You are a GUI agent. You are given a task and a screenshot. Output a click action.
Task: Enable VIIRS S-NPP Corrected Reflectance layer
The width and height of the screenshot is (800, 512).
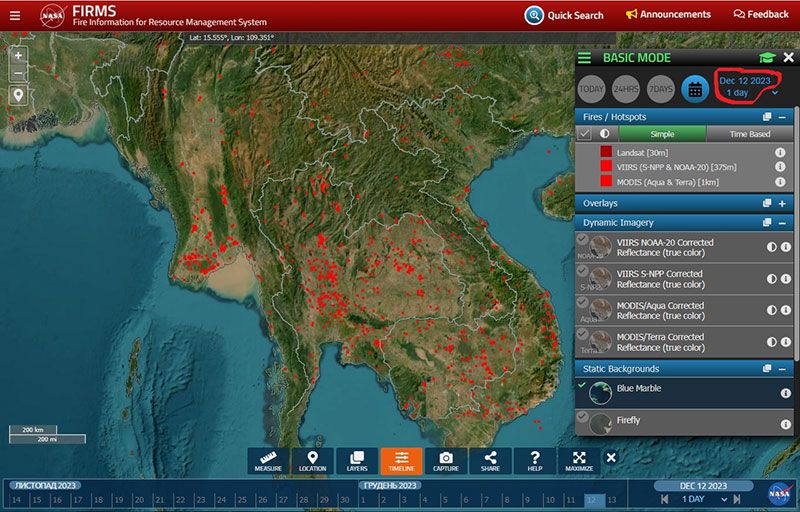[x=582, y=271]
